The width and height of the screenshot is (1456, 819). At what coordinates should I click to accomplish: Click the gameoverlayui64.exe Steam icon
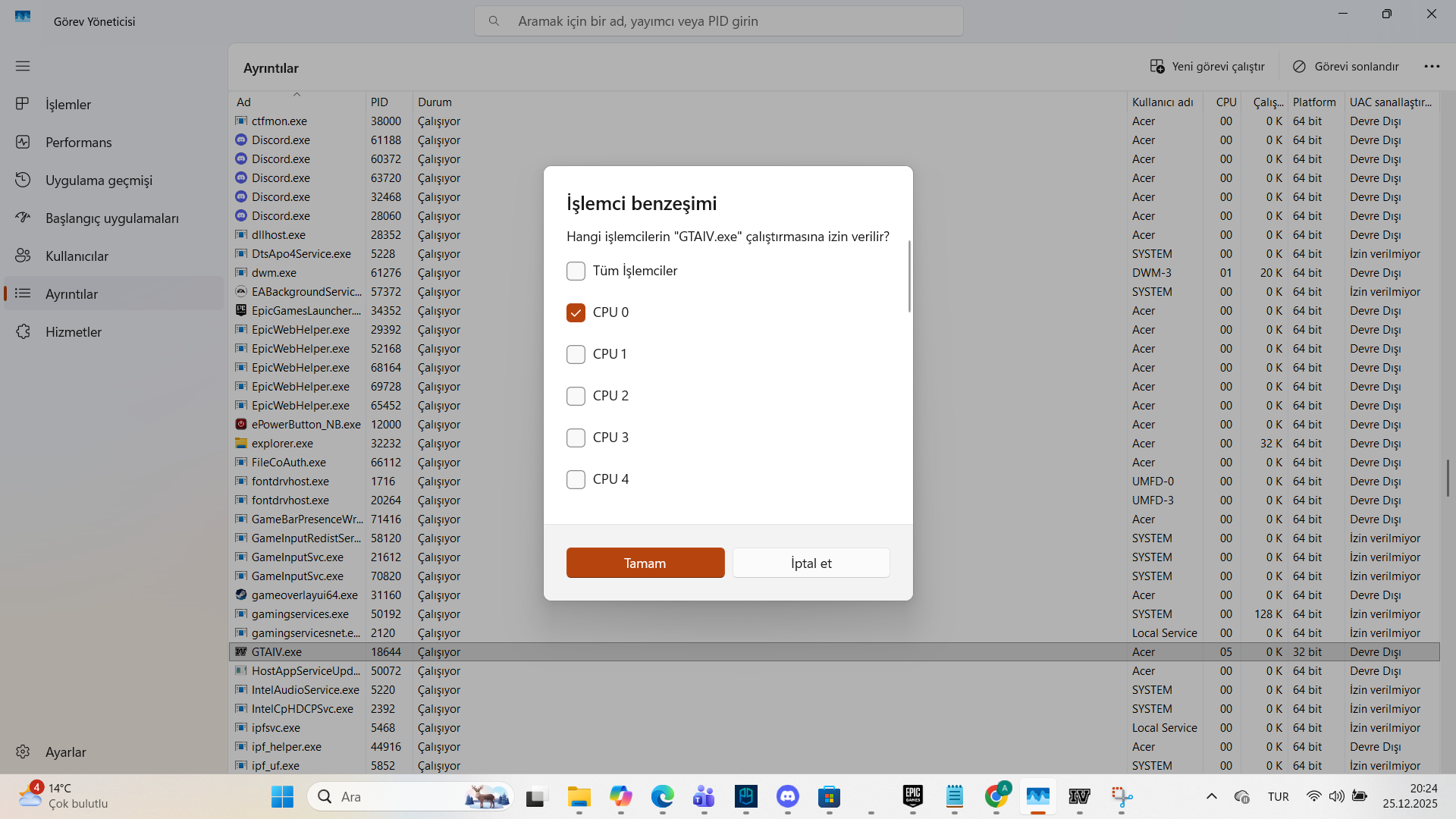tap(241, 595)
